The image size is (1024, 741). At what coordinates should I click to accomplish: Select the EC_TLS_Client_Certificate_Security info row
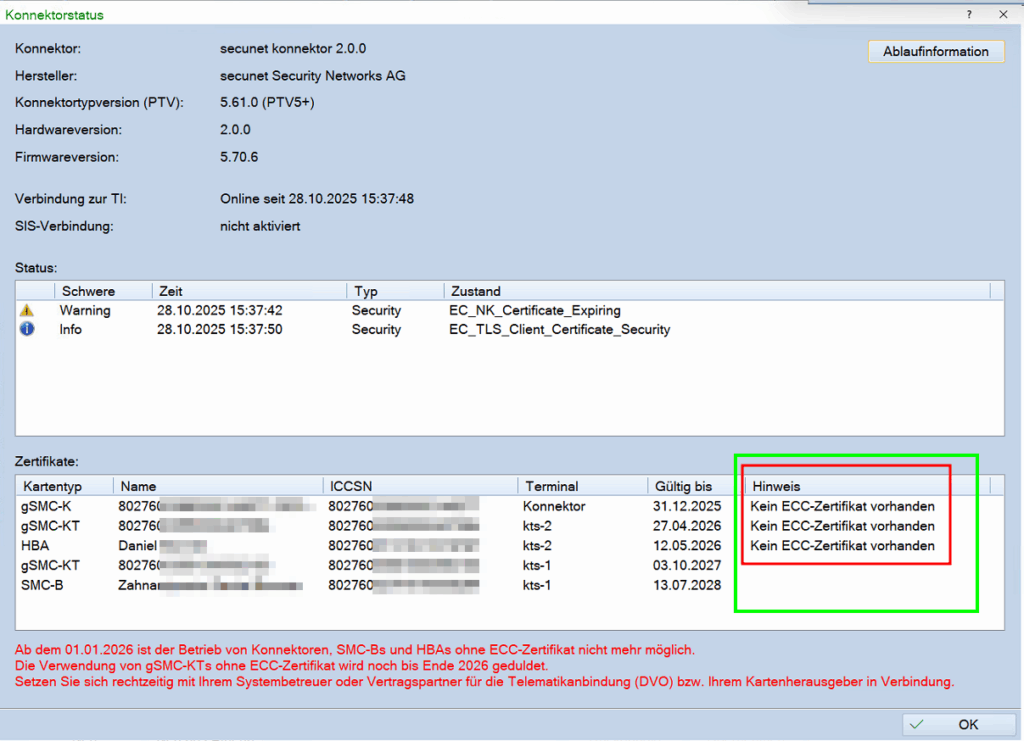(559, 329)
